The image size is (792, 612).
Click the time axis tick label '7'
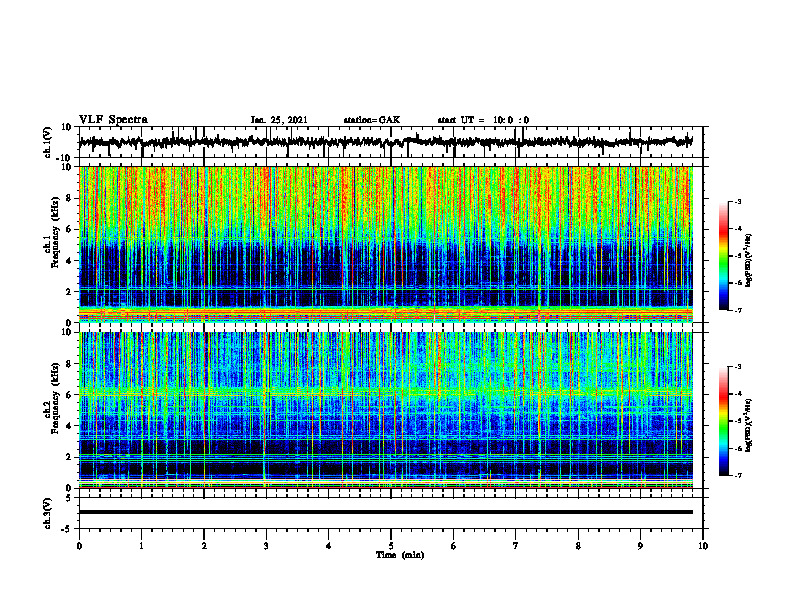click(516, 546)
